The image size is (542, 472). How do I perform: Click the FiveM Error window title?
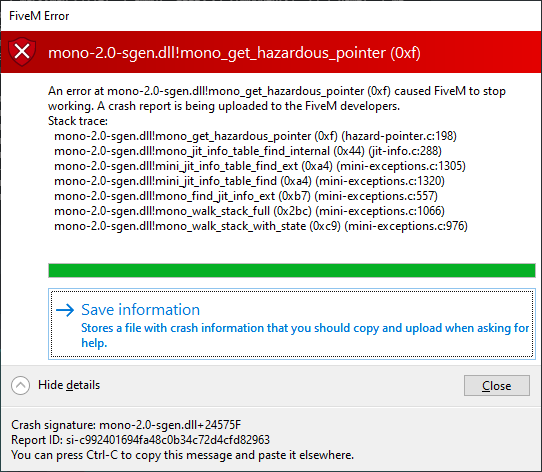coord(39,16)
